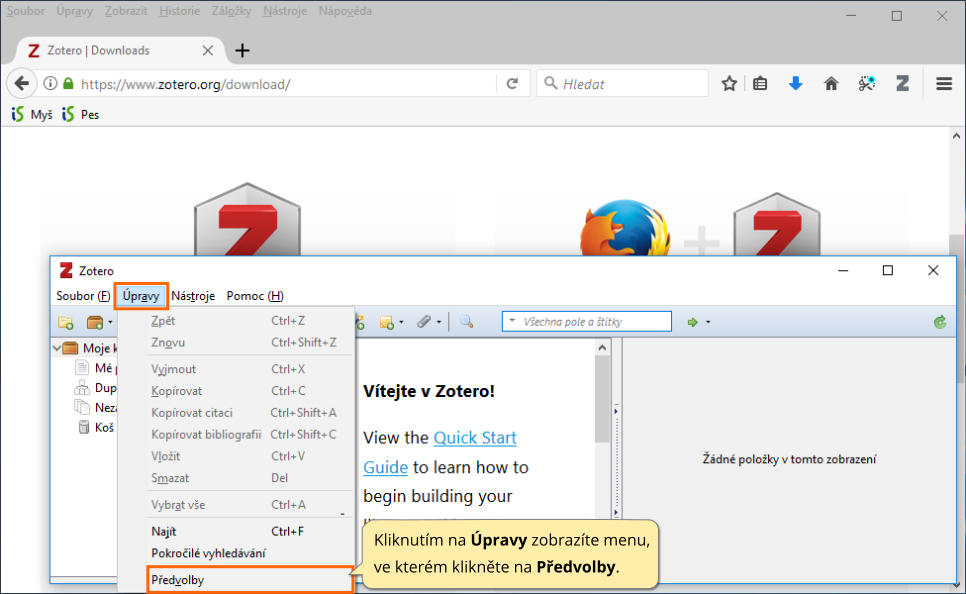966x594 pixels.
Task: Open the Firefox Soubor menu
Action: tap(26, 11)
